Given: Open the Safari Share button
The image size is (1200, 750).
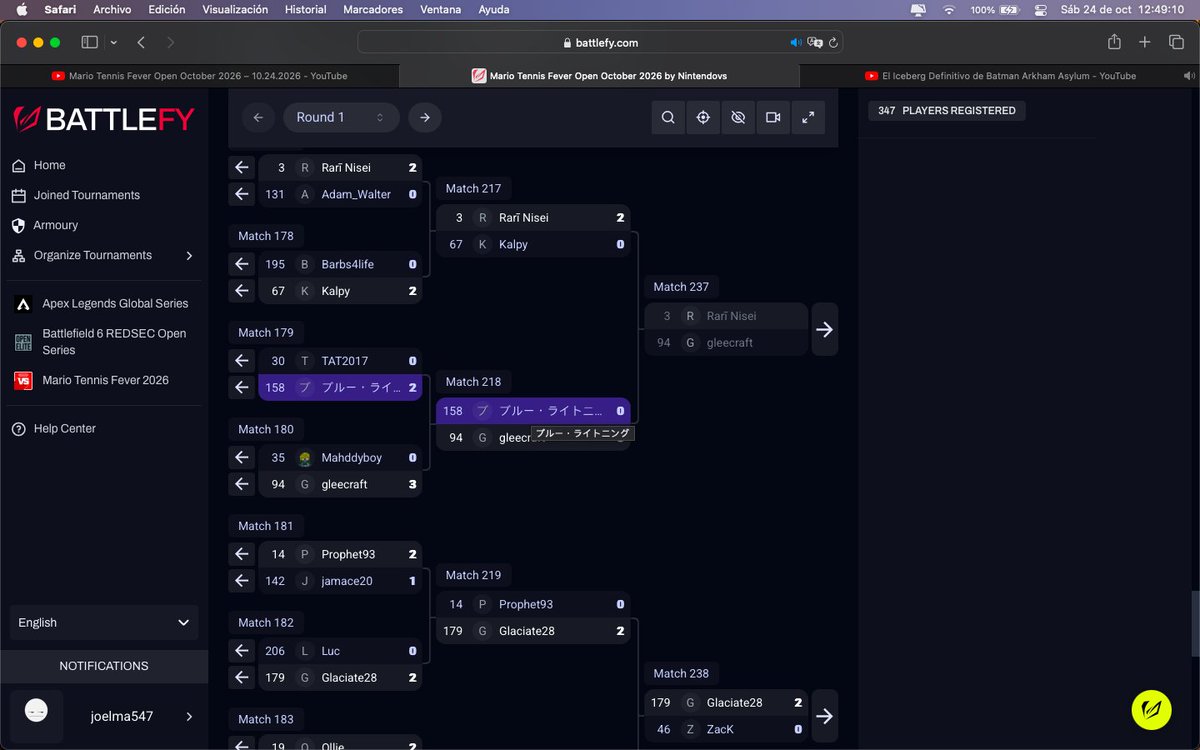Looking at the screenshot, I should [1114, 42].
